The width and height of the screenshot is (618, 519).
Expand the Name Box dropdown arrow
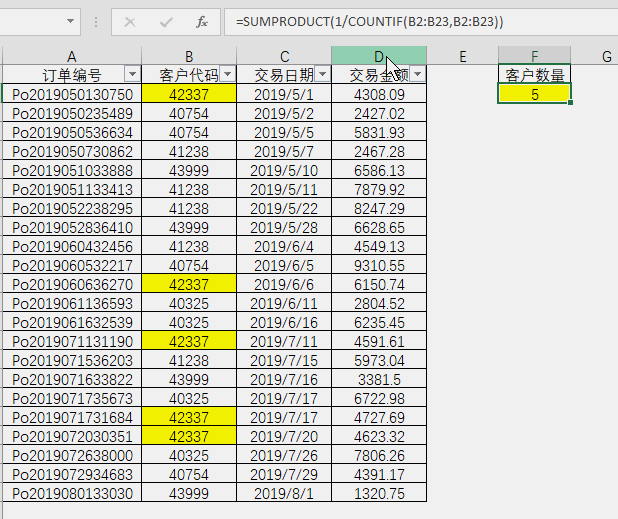pyautogui.click(x=71, y=21)
